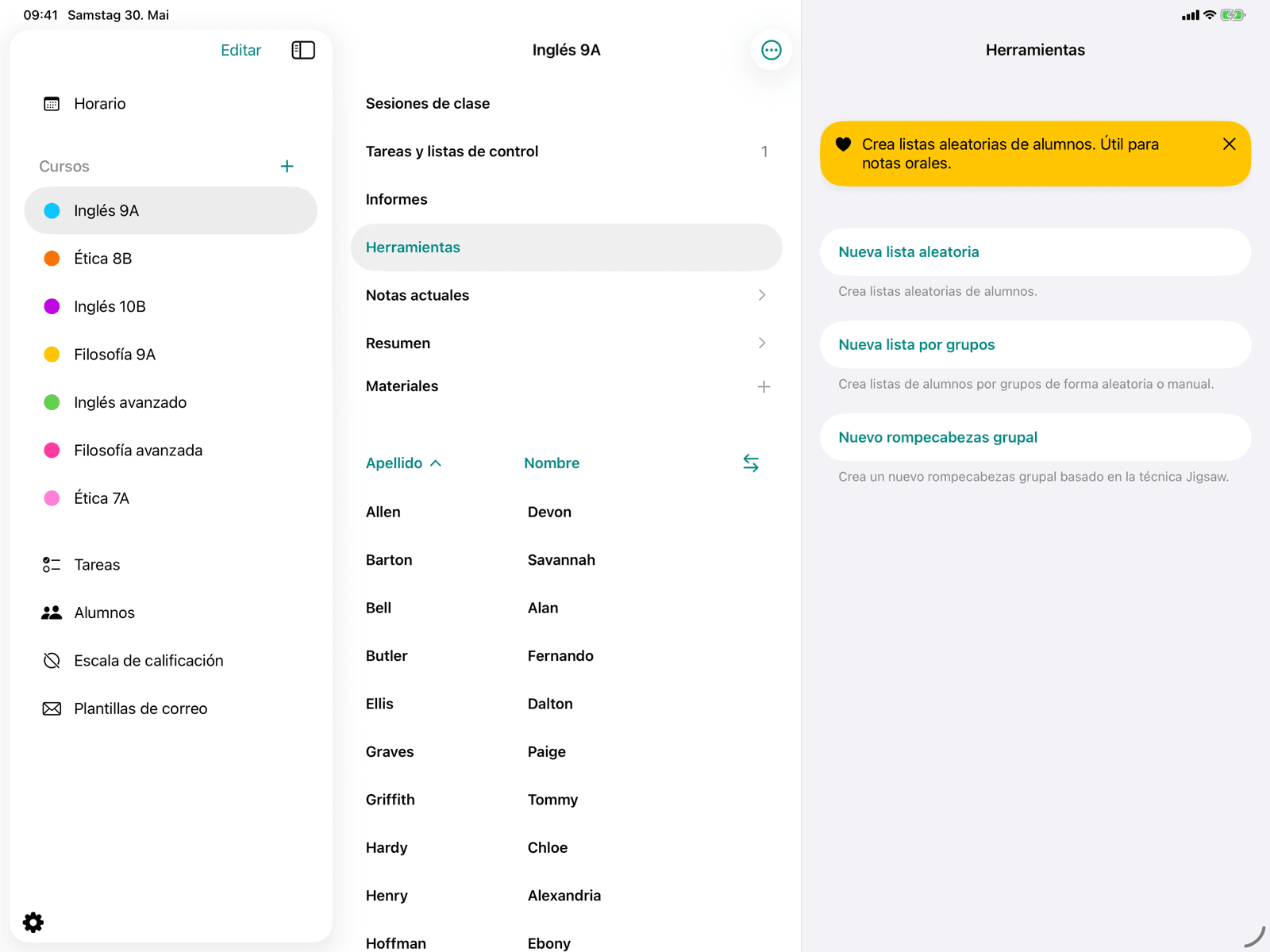Add materials with plus icon
Image resolution: width=1270 pixels, height=952 pixels.
pyautogui.click(x=764, y=386)
